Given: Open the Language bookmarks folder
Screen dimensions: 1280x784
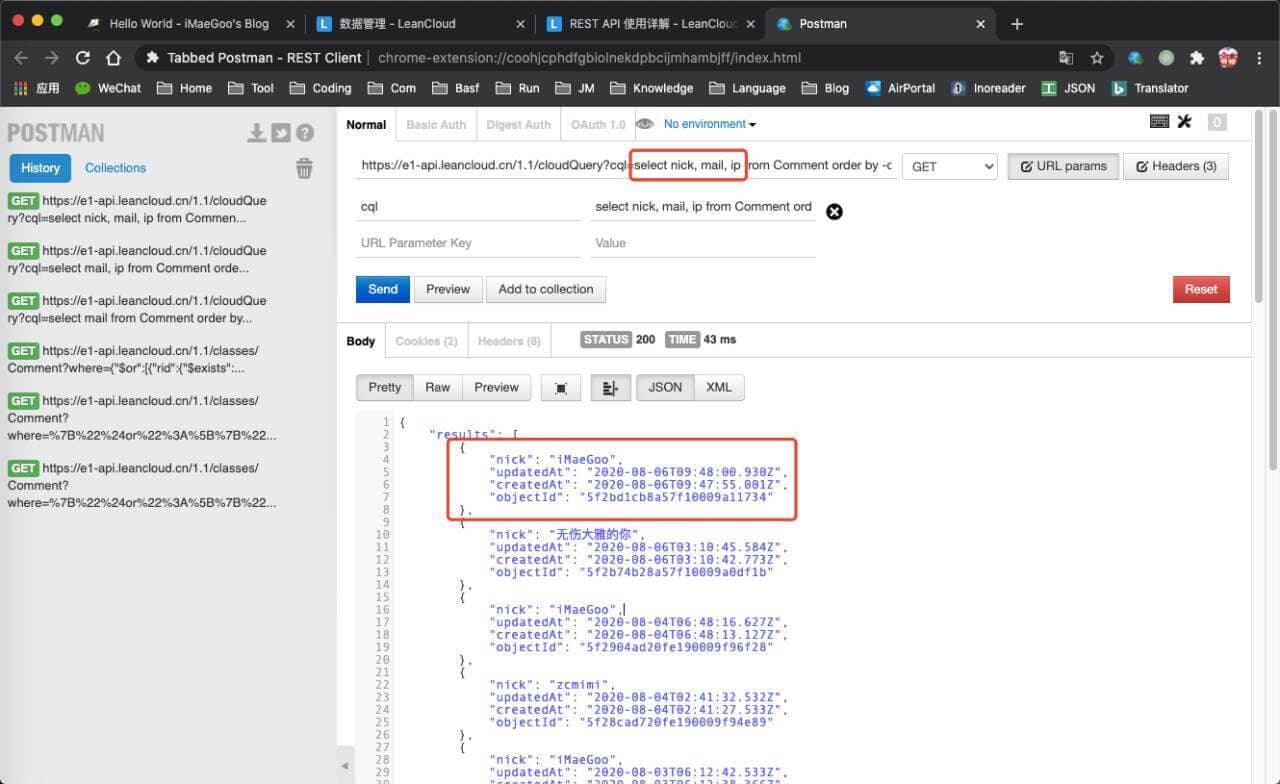Looking at the screenshot, I should (747, 88).
